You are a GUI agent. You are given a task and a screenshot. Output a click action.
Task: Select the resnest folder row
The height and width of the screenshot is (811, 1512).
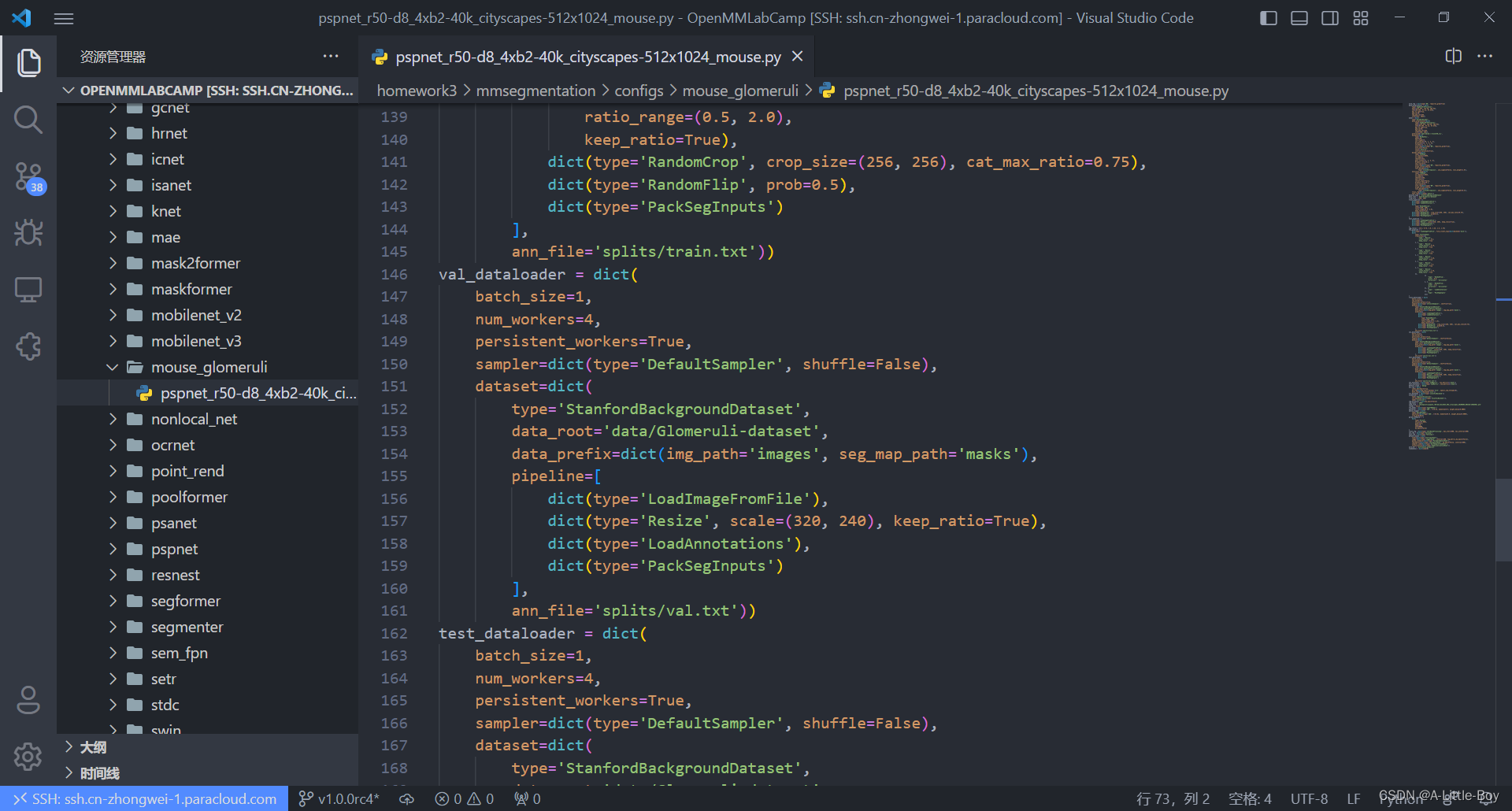(208, 575)
